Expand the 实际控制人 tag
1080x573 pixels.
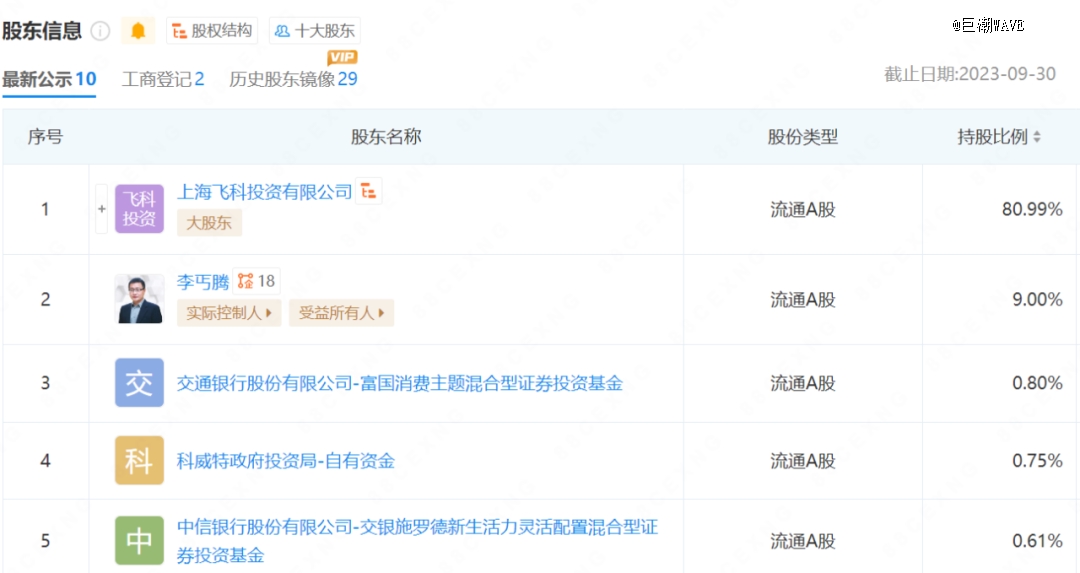point(229,313)
